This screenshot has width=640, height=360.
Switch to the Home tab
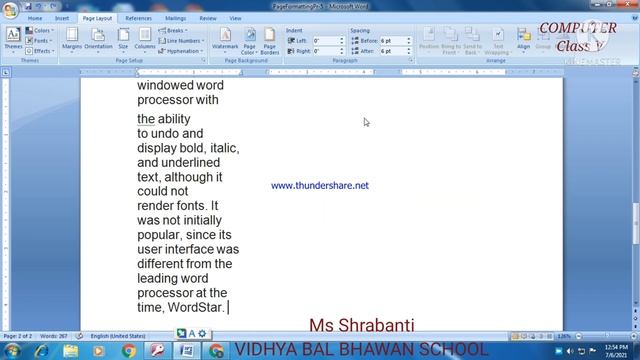click(x=35, y=18)
